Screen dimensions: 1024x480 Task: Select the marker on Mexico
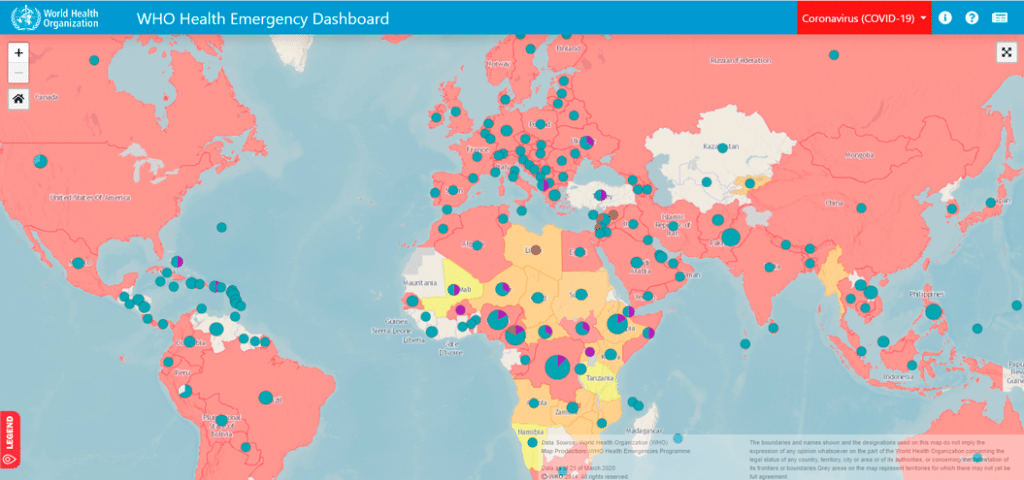point(78,263)
